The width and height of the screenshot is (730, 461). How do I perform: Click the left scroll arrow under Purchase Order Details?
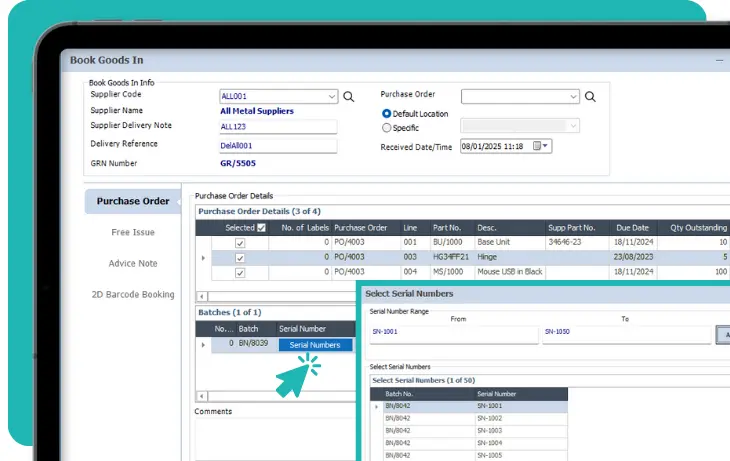(201, 297)
